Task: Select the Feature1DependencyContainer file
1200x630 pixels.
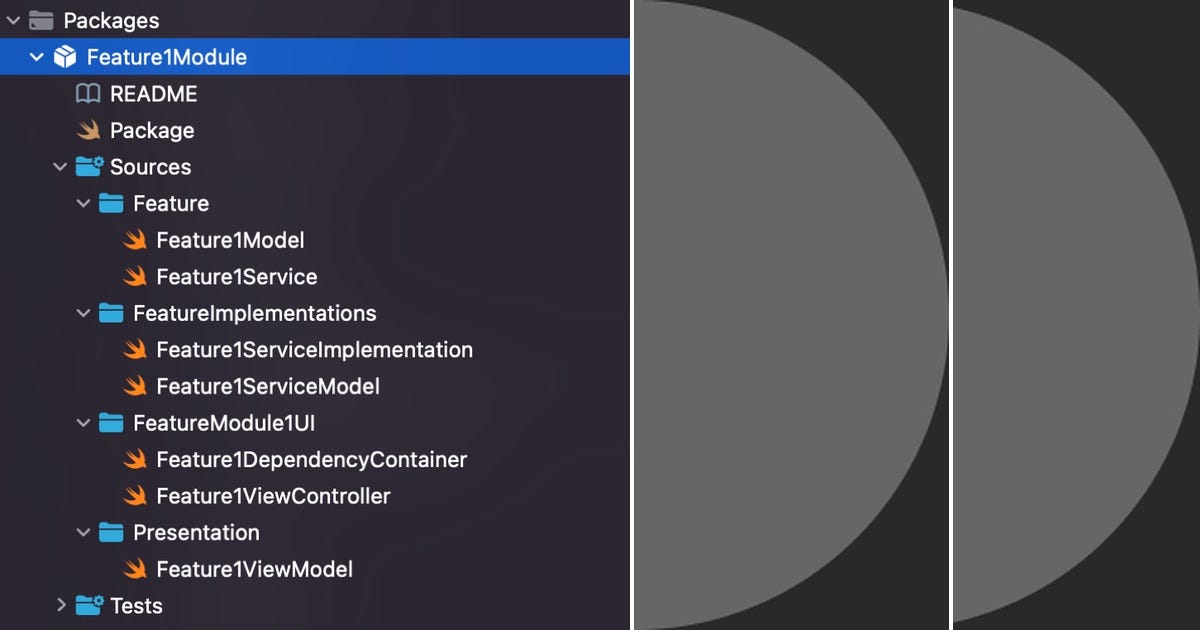Action: [311, 459]
